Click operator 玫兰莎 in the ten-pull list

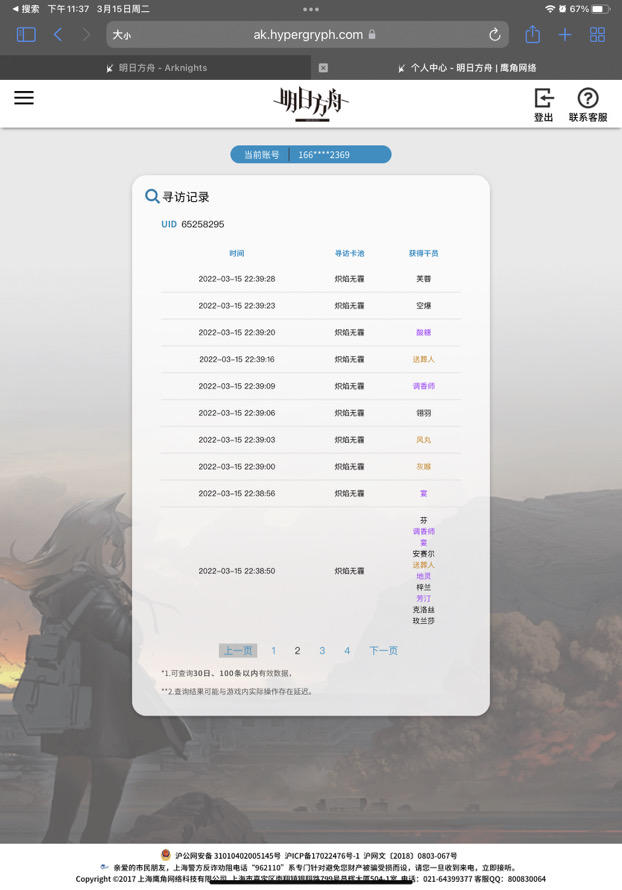423,621
